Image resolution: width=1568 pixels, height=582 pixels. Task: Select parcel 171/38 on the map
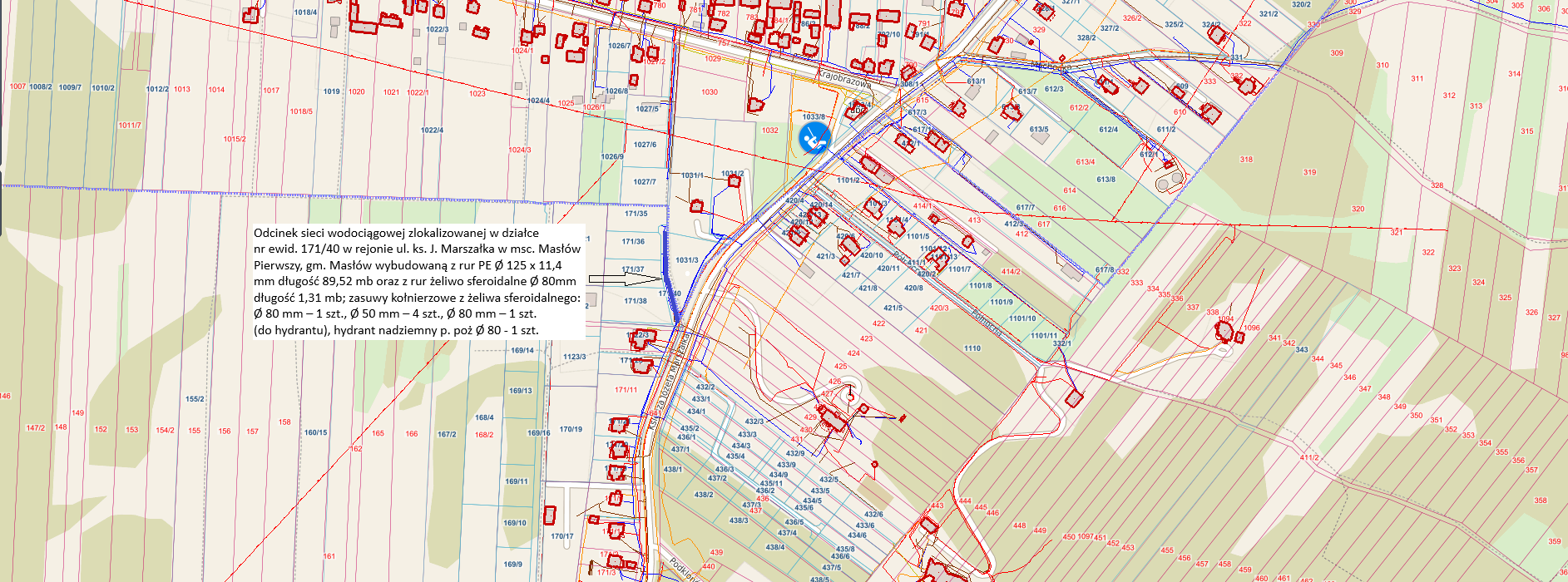(x=636, y=301)
